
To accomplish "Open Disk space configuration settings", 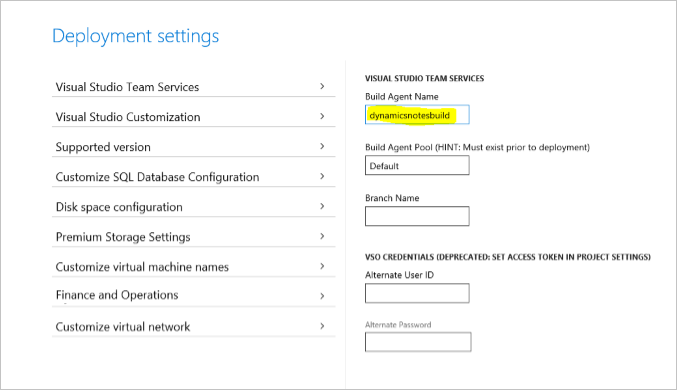I will tap(193, 206).
